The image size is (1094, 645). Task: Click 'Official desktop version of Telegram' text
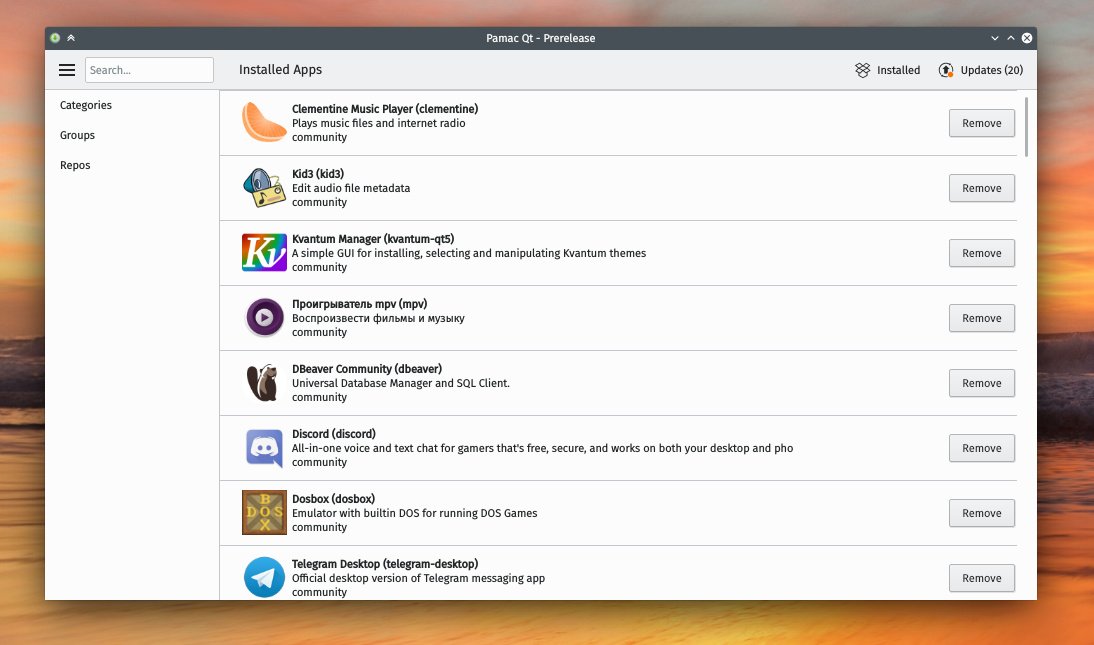[x=419, y=578]
